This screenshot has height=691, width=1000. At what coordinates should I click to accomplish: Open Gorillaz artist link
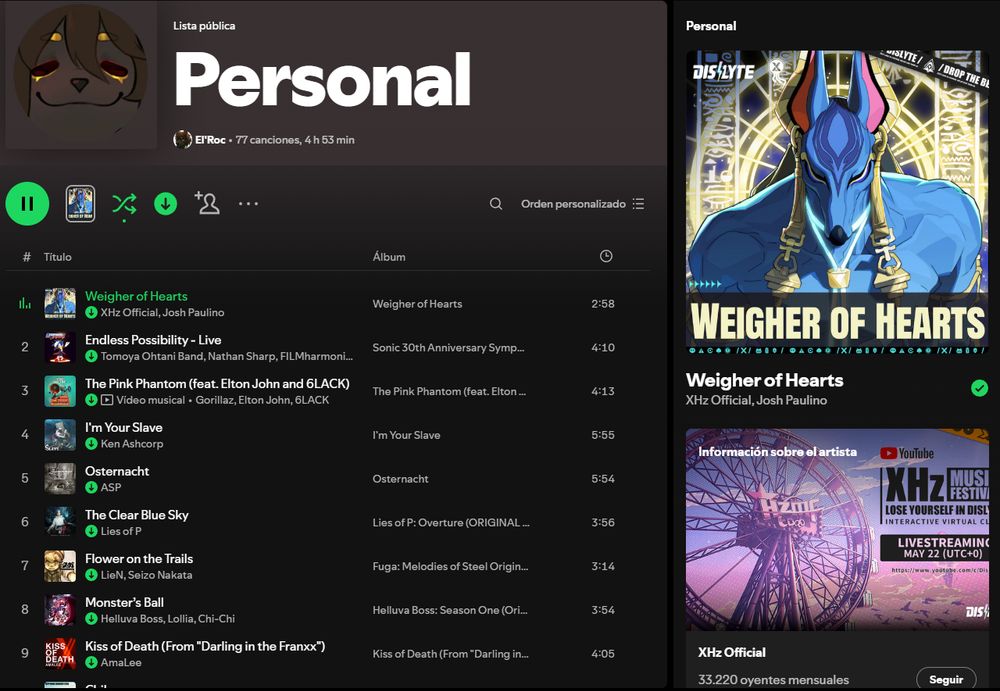(214, 400)
